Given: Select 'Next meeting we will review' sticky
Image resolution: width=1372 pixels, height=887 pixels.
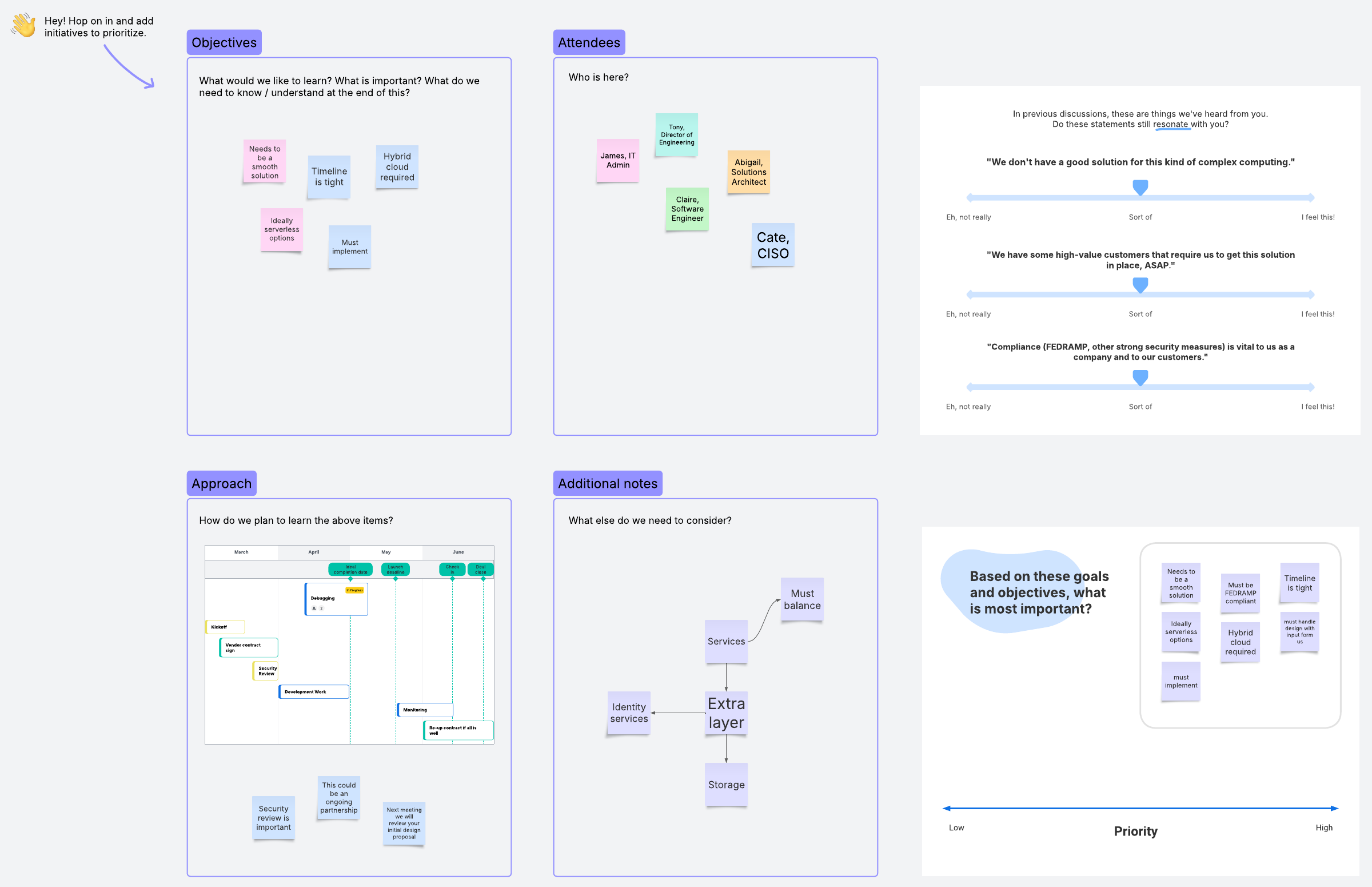Looking at the screenshot, I should (404, 824).
